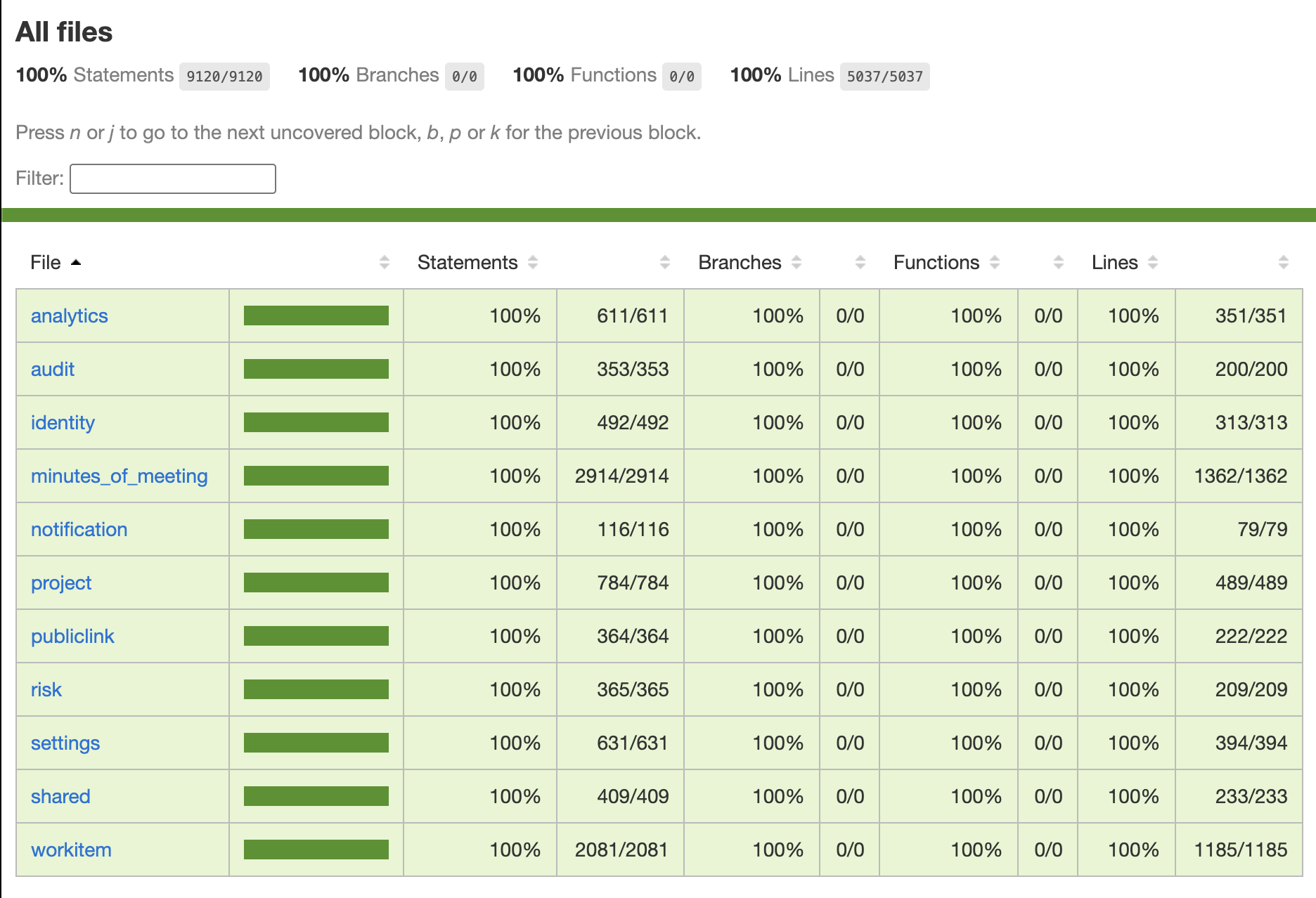Select the 1185/1185 lines cell
Image resolution: width=1316 pixels, height=898 pixels.
1239,850
